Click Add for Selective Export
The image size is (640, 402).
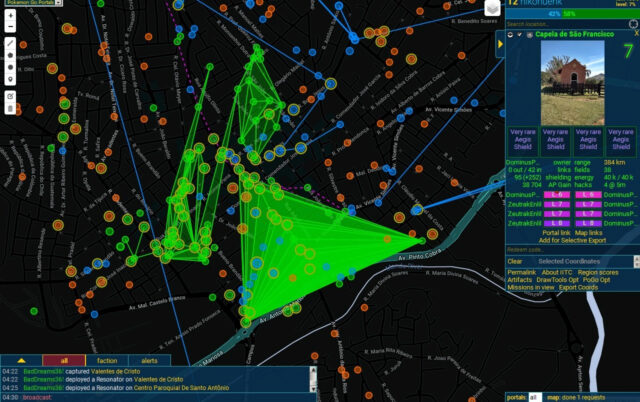tap(572, 240)
